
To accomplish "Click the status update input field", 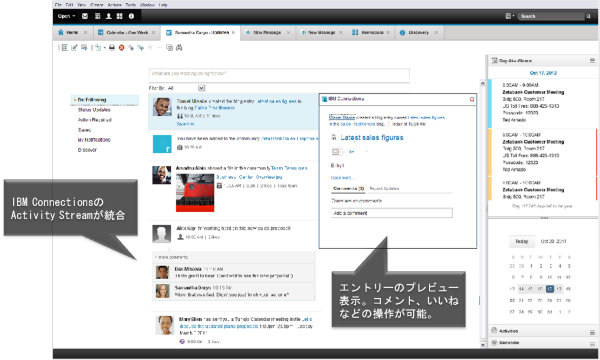I will tap(279, 74).
